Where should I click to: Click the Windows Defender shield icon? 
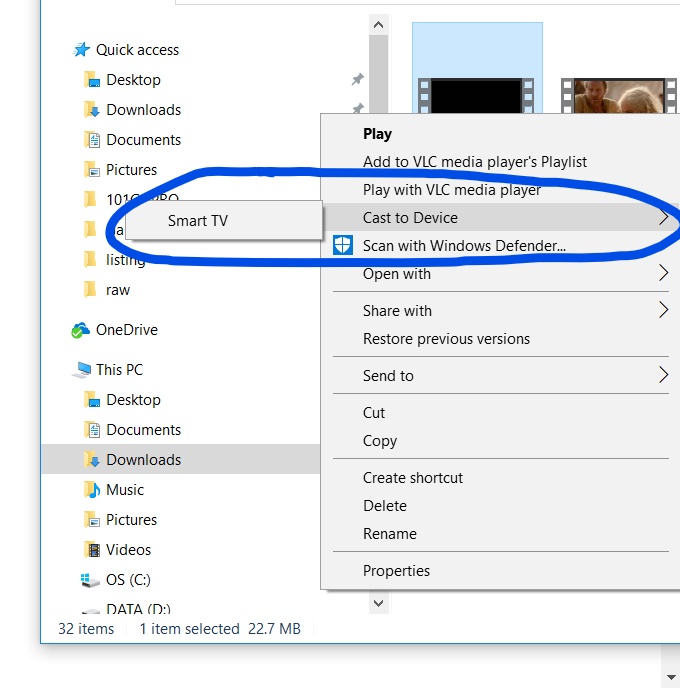[x=343, y=245]
